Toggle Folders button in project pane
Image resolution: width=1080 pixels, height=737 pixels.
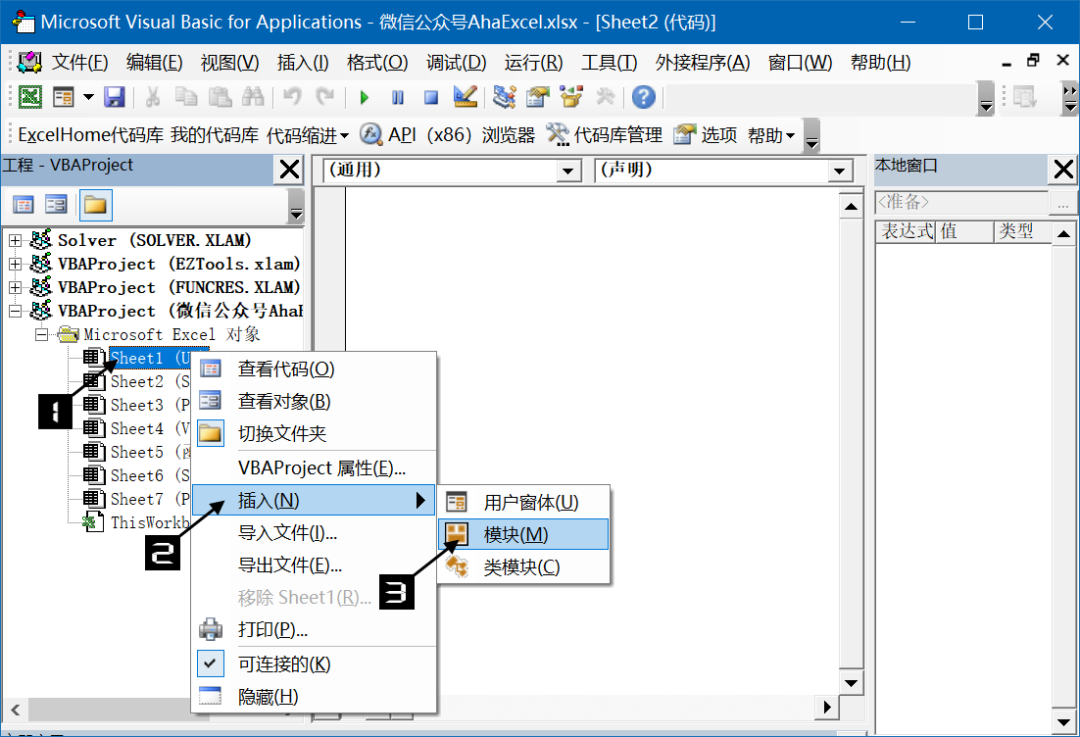pos(95,205)
